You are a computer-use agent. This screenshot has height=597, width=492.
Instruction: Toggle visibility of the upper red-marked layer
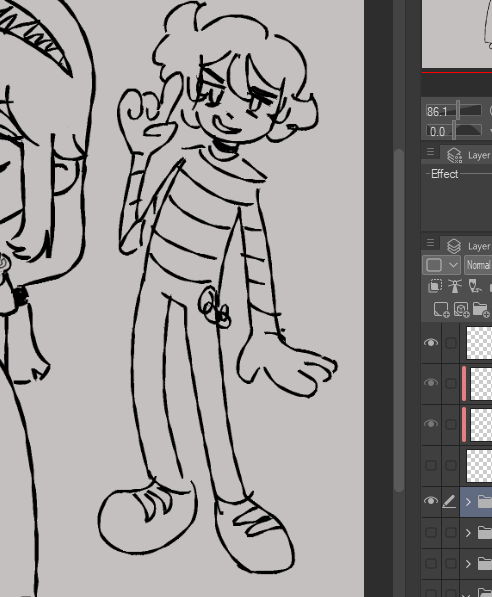coord(431,383)
